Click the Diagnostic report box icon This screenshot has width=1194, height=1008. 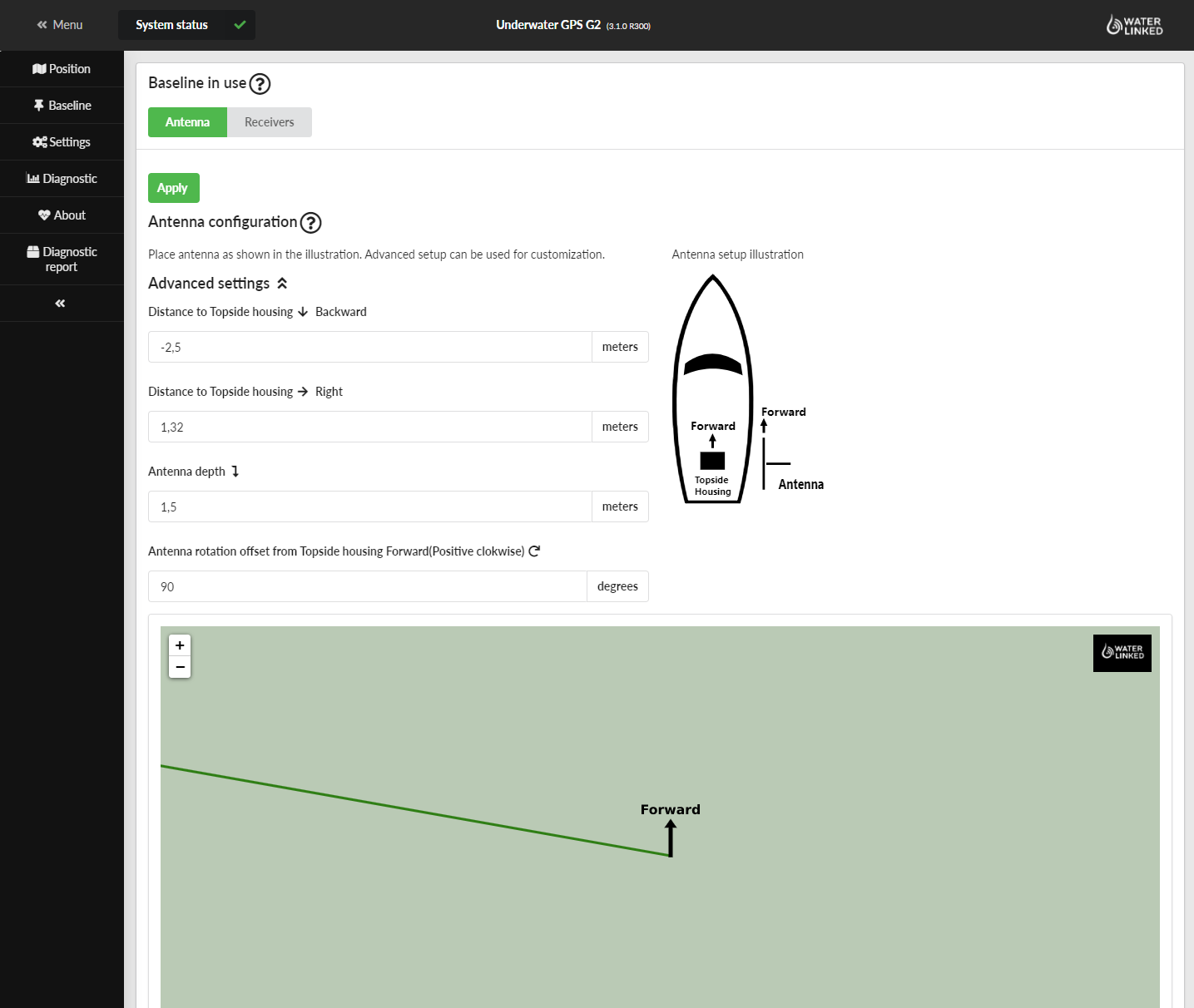33,252
